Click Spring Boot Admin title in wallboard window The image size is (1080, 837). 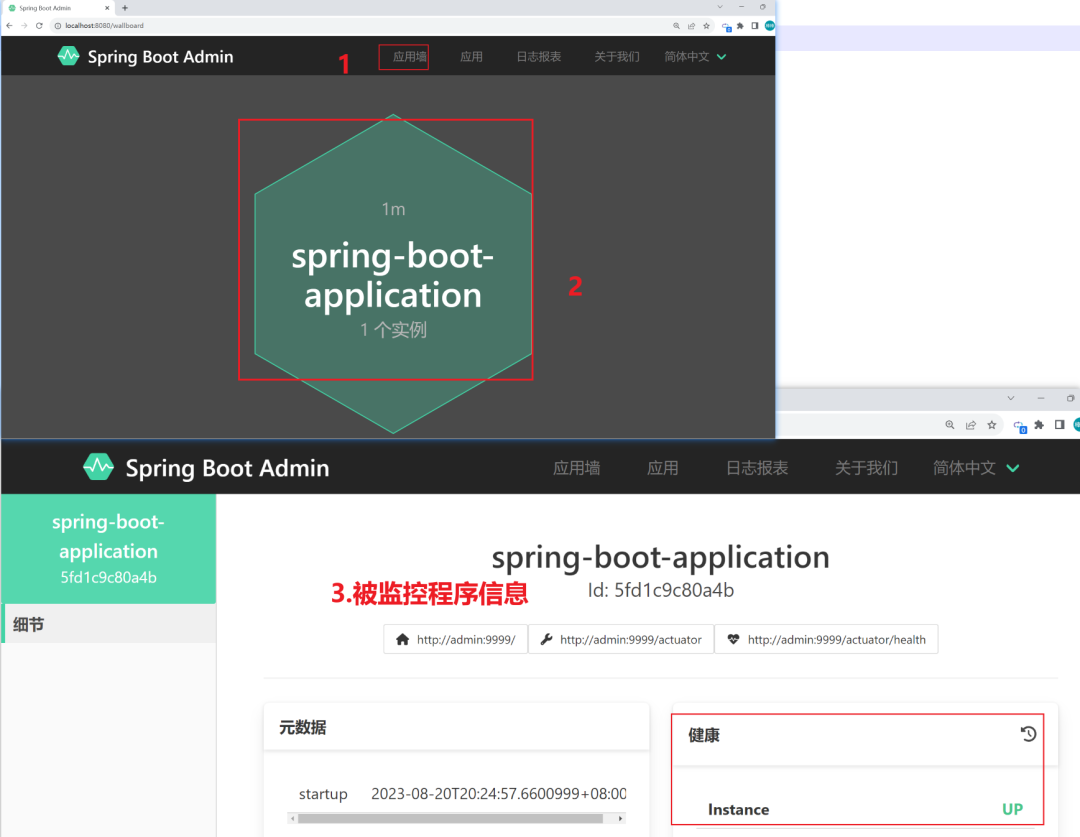click(x=160, y=56)
